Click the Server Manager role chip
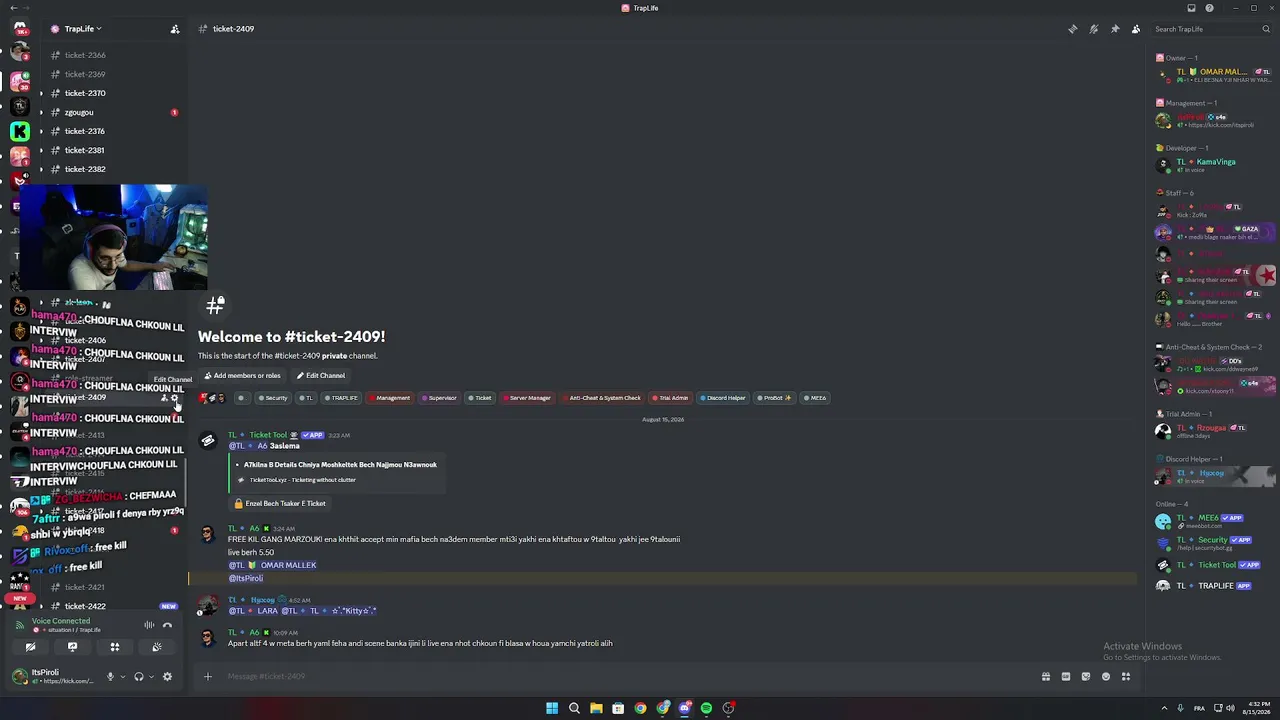The width and height of the screenshot is (1280, 720). pyautogui.click(x=527, y=398)
